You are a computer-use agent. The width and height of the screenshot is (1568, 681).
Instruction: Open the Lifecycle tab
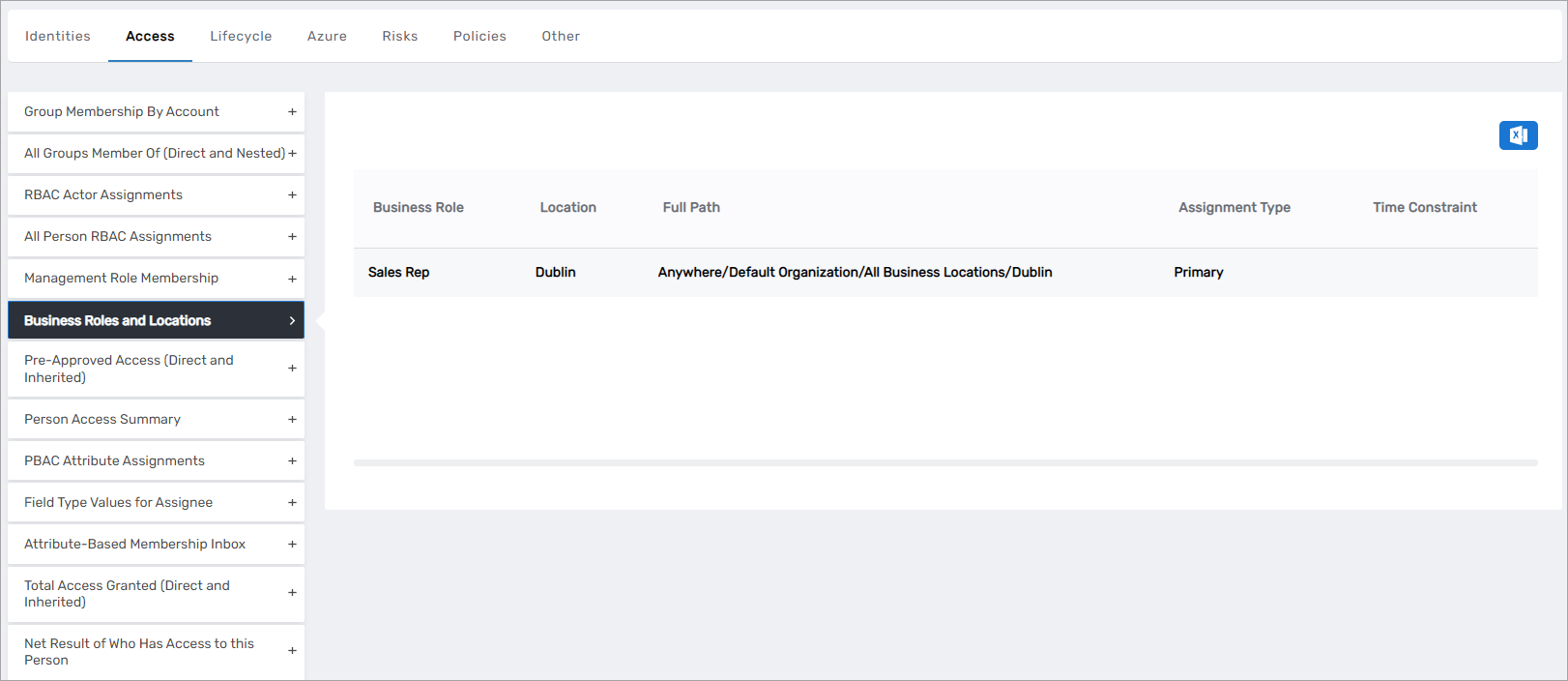pyautogui.click(x=241, y=37)
